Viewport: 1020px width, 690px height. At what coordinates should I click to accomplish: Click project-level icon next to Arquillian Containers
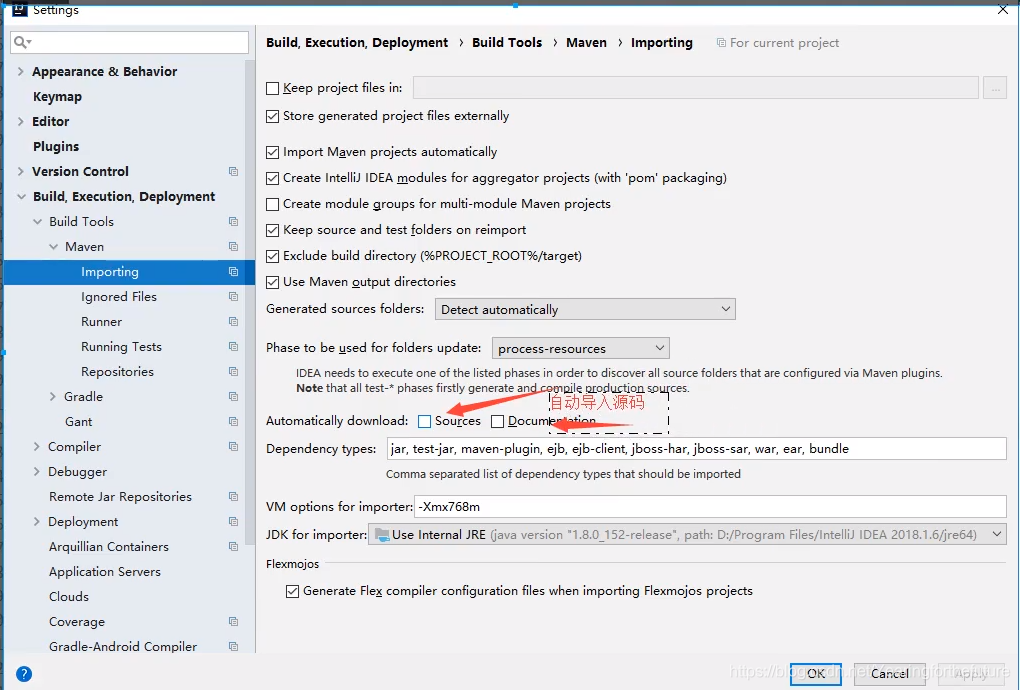(234, 547)
